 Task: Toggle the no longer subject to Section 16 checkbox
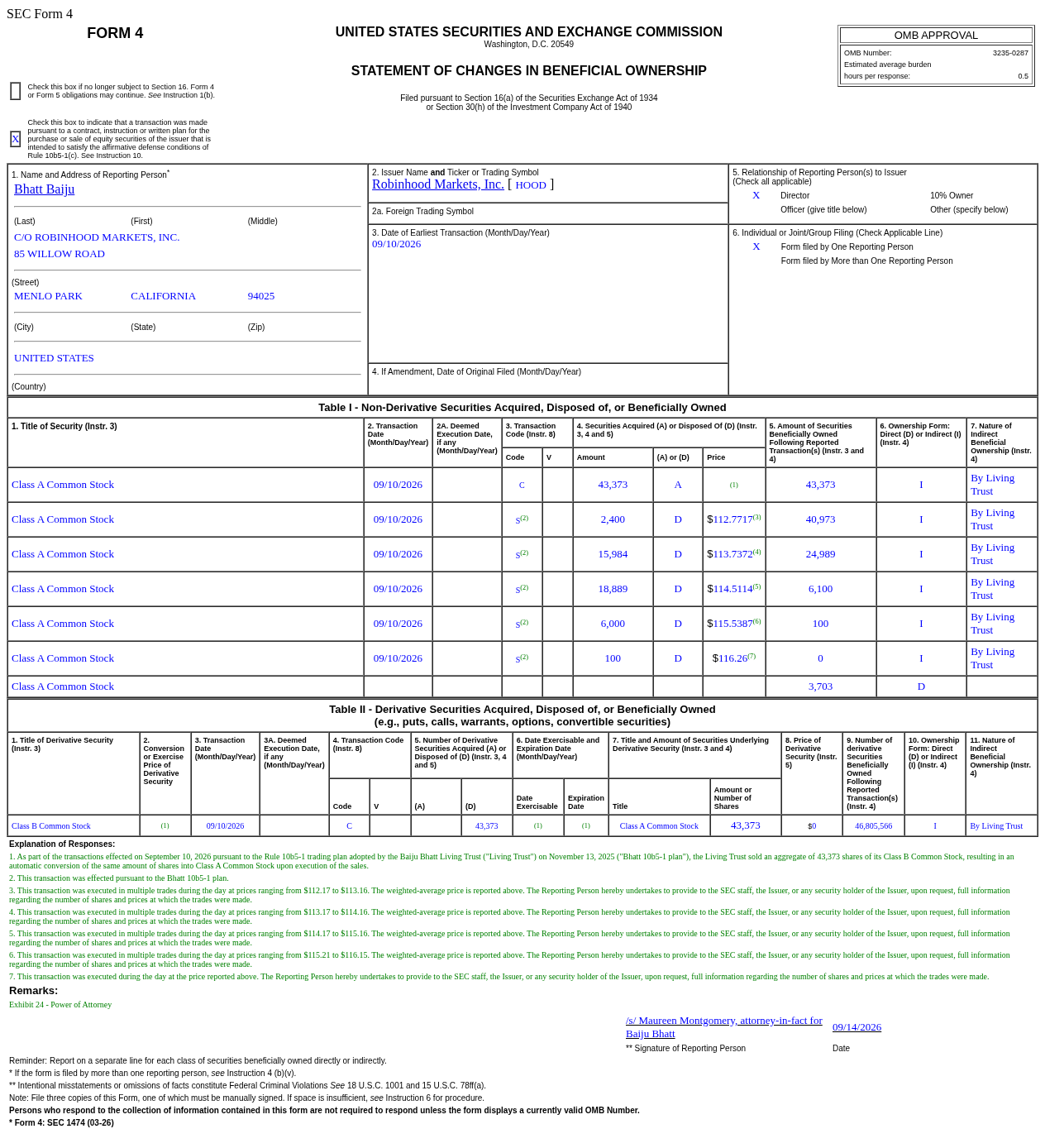pos(16,91)
